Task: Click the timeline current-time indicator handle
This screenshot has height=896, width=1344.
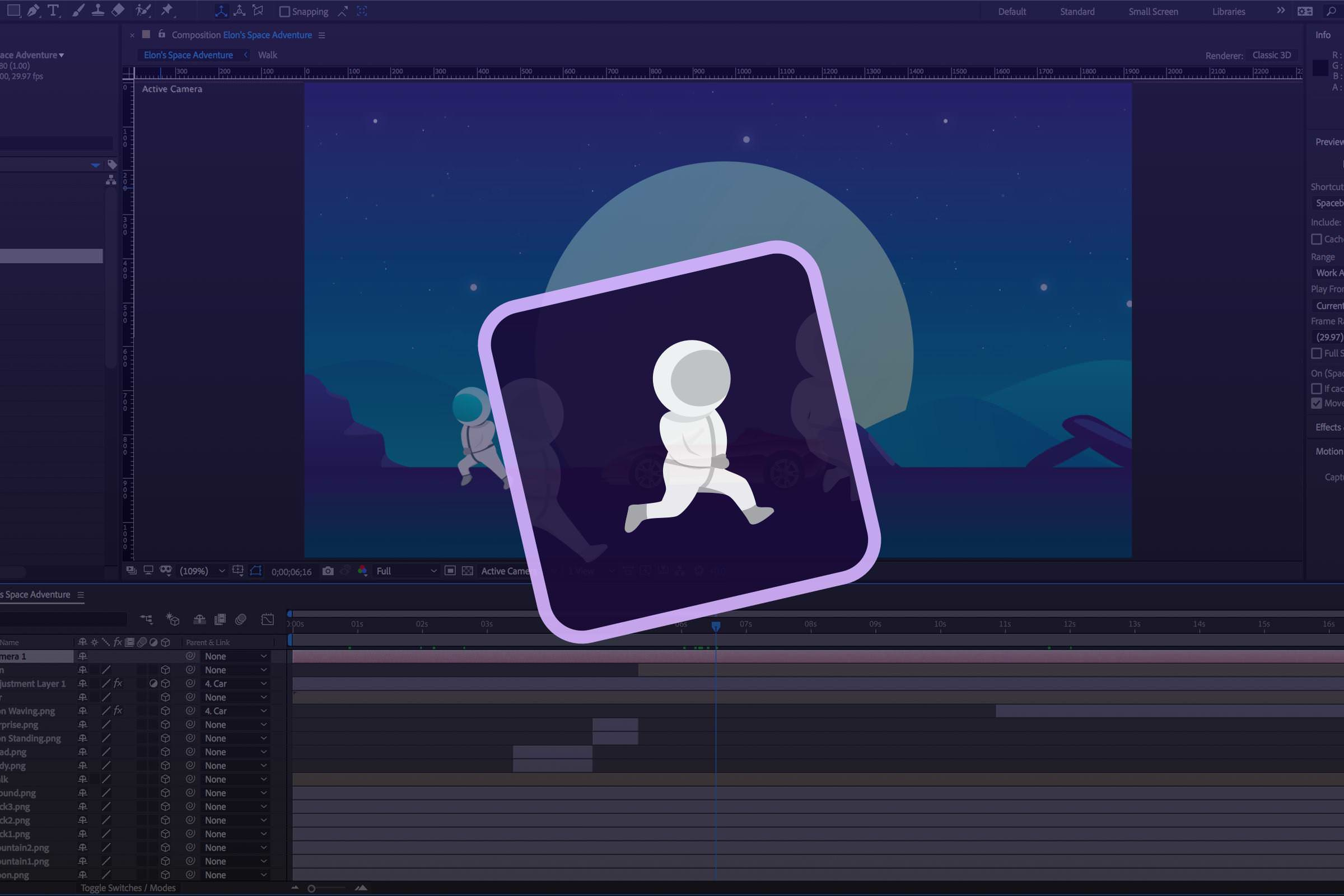Action: tap(716, 626)
